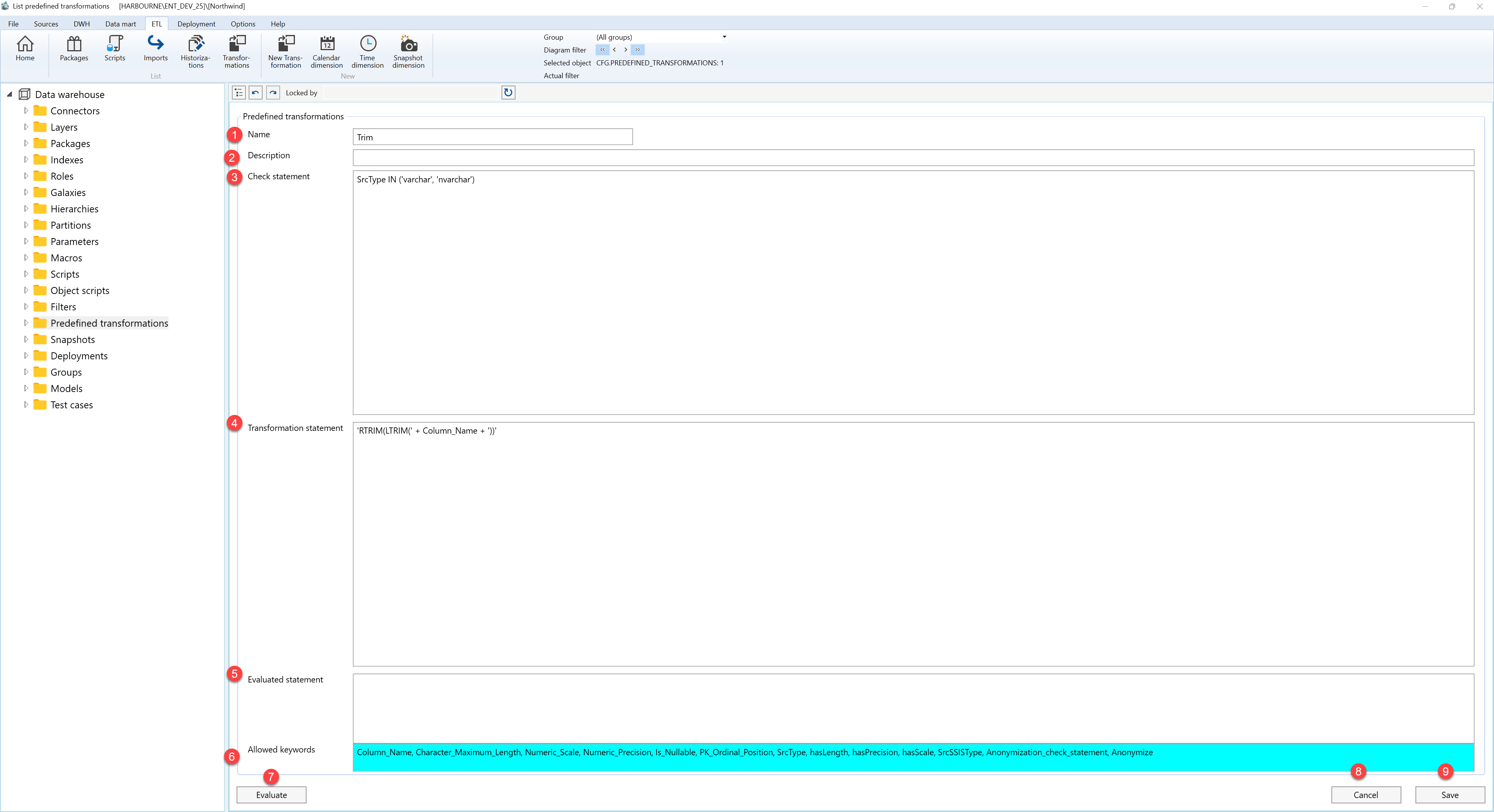The image size is (1494, 812).
Task: Click the refresh icon next to Locked by
Action: 508,93
